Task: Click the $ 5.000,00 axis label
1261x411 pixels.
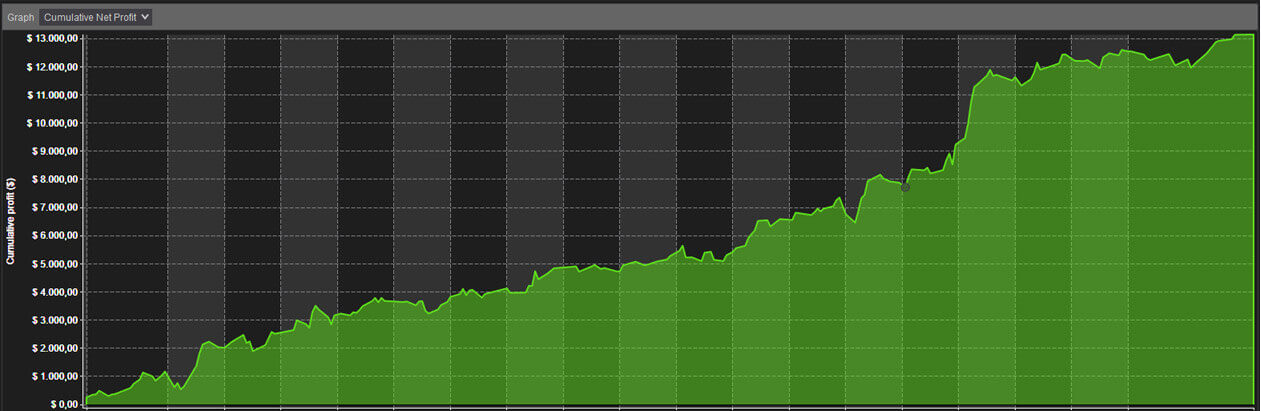Action: 56,264
